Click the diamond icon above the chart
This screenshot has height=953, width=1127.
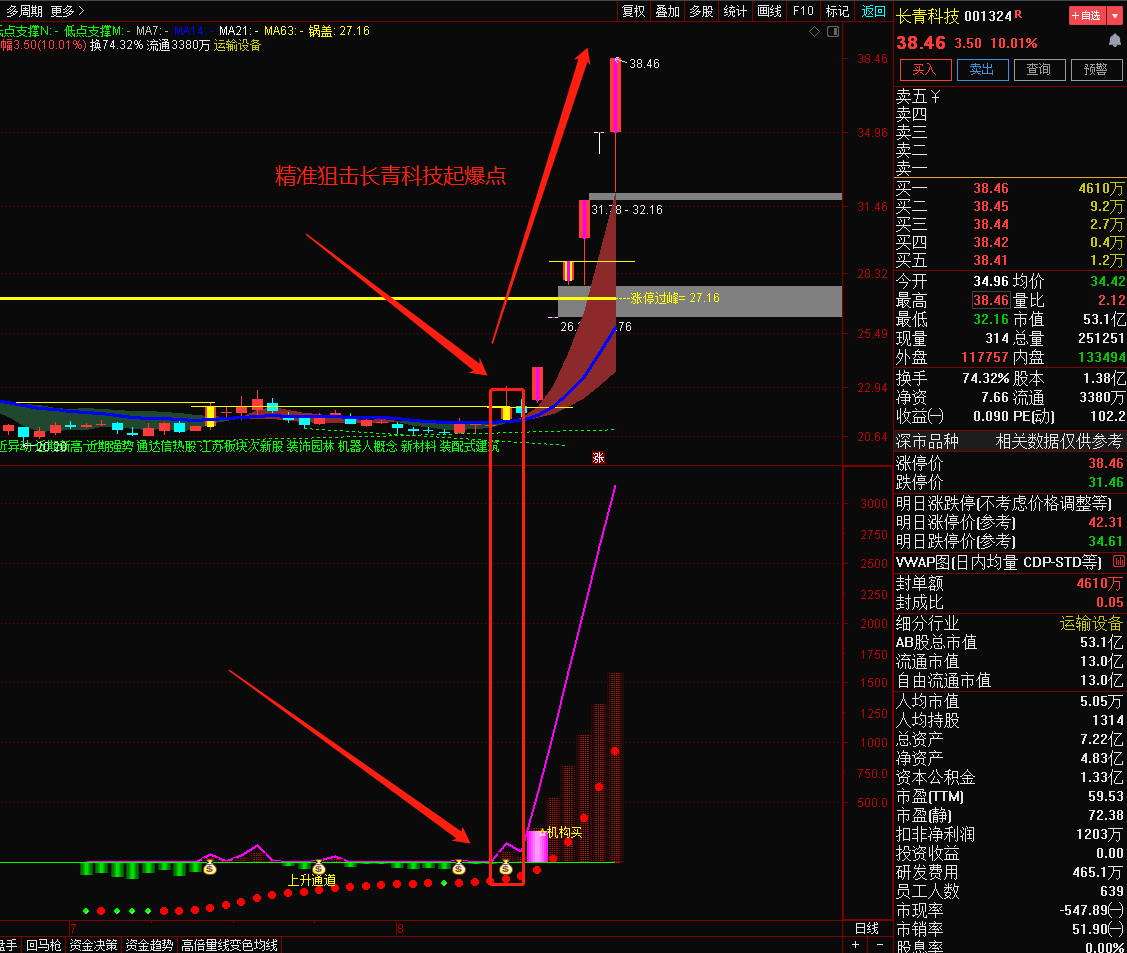(814, 32)
